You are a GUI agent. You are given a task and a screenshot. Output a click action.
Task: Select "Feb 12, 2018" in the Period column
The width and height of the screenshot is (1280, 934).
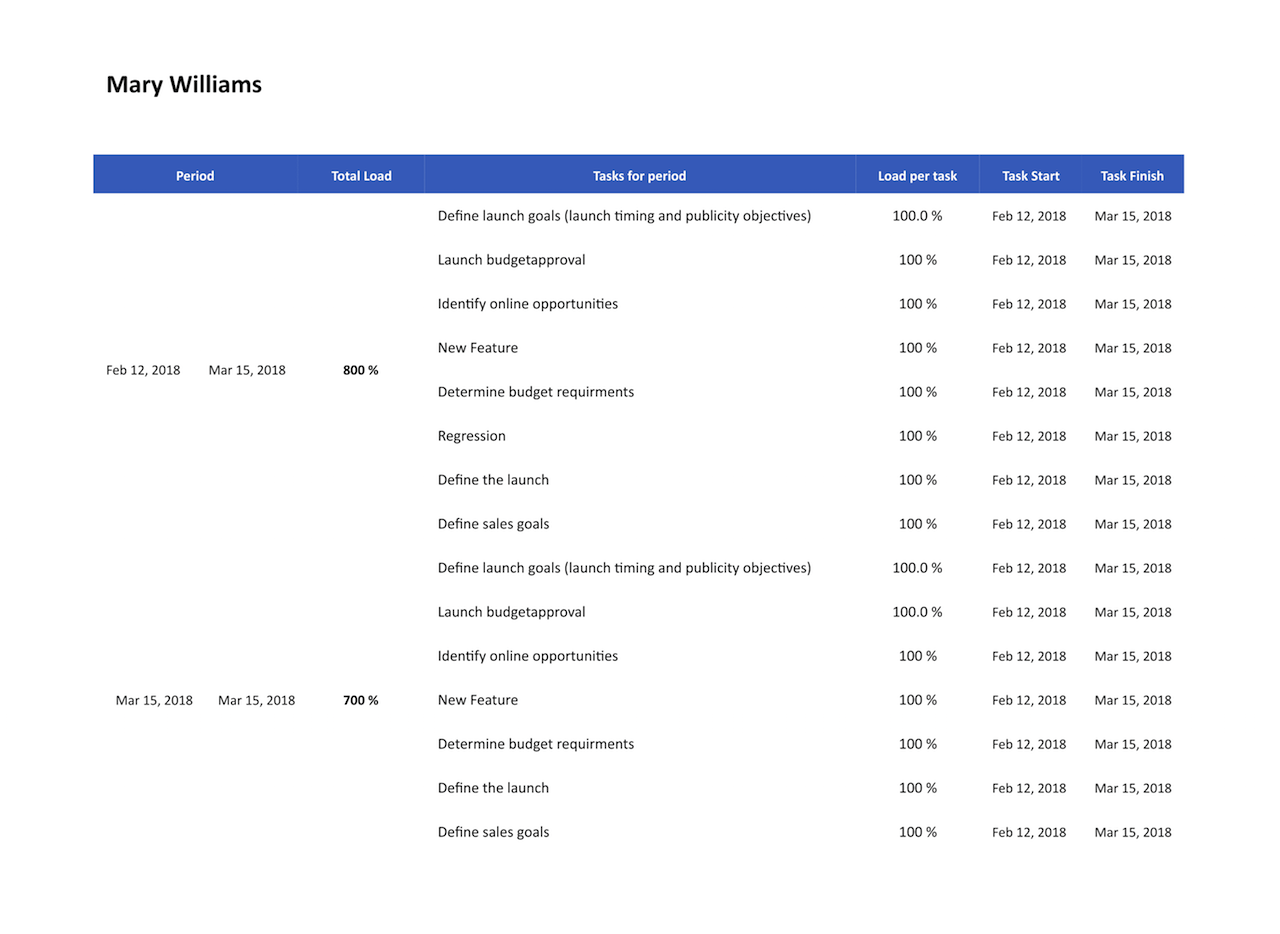pyautogui.click(x=143, y=370)
